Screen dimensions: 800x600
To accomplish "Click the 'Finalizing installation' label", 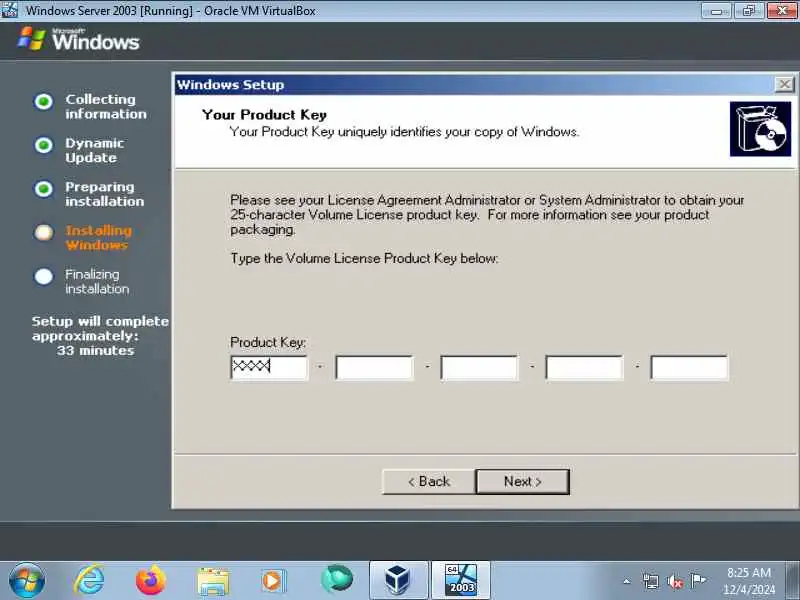I will (97, 282).
